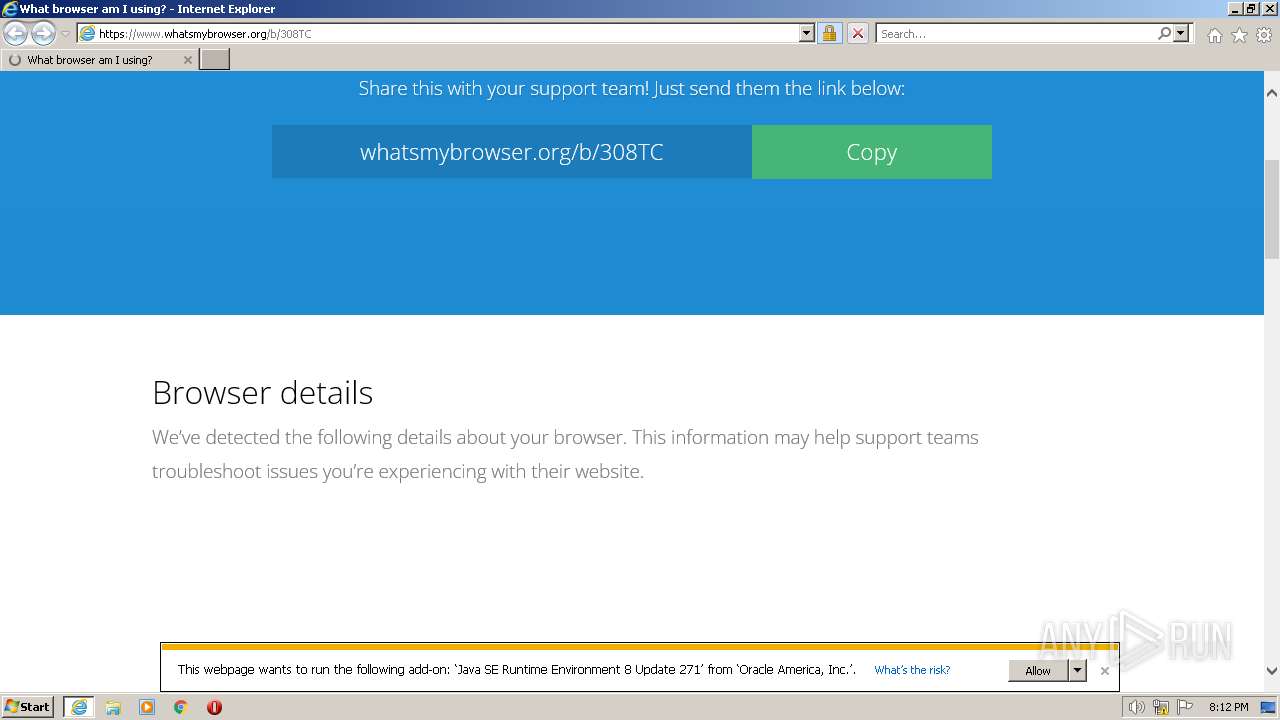Click the 'Share this with your support team' text
Viewport: 1280px width, 720px height.
631,88
